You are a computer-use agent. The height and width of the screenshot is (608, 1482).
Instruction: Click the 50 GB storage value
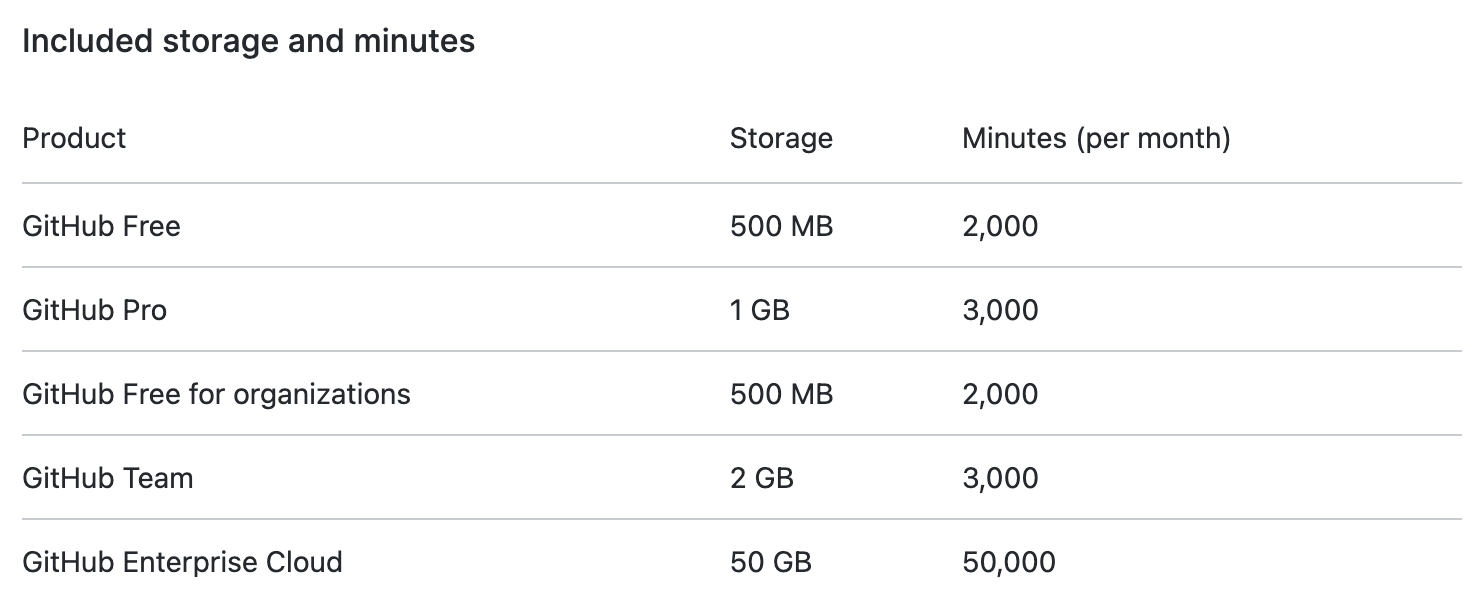(770, 562)
